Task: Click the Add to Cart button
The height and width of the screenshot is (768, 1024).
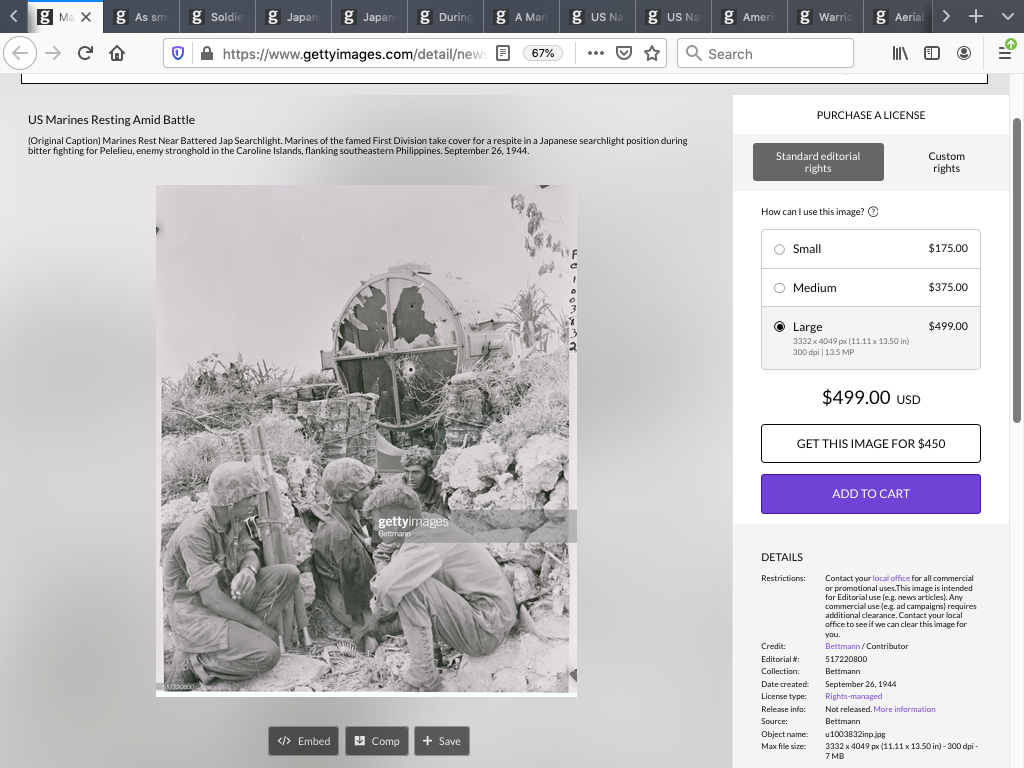Action: point(870,493)
